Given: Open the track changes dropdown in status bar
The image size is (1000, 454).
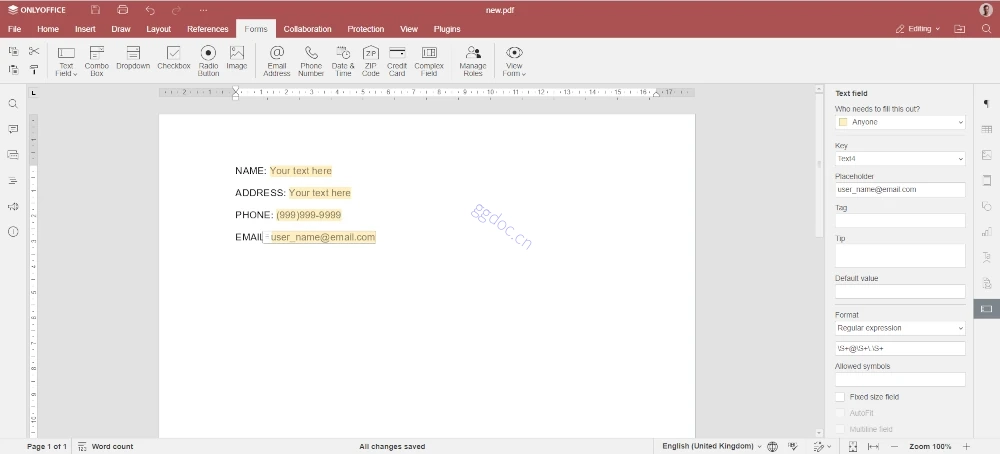Looking at the screenshot, I should pos(822,446).
